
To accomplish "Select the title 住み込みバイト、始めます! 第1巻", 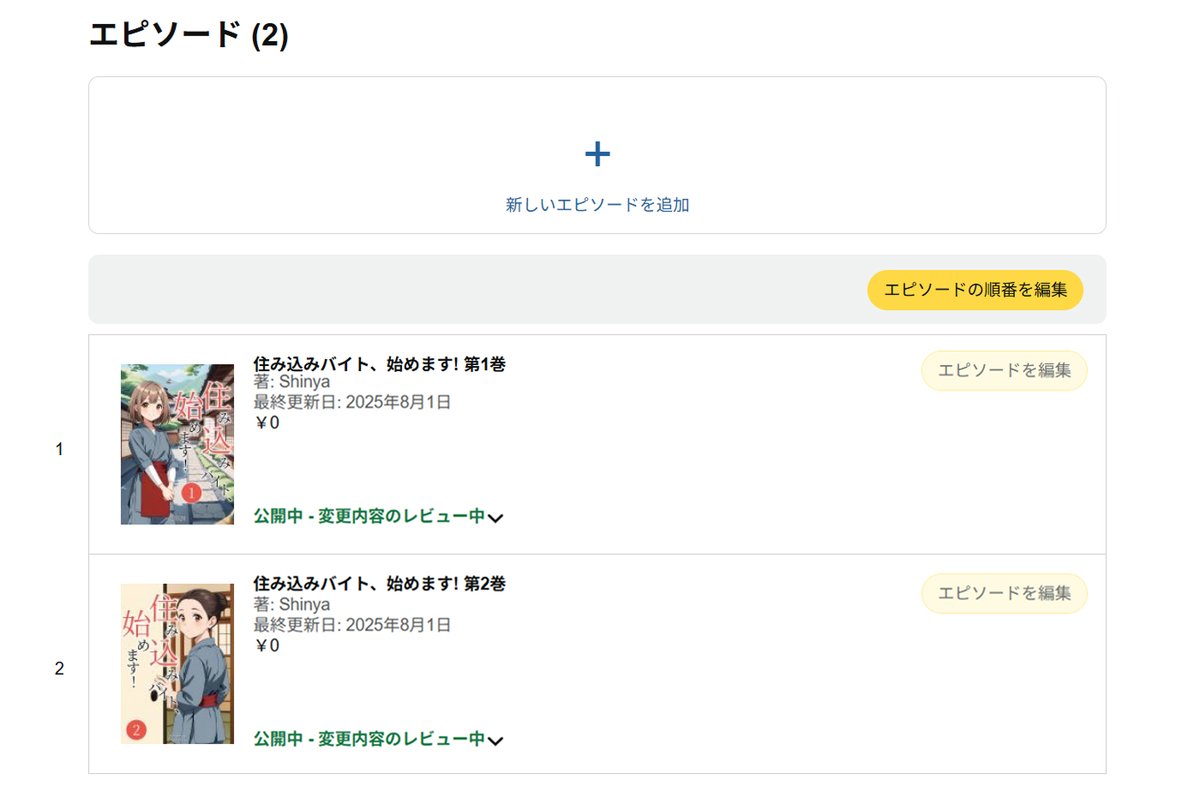I will click(x=379, y=364).
